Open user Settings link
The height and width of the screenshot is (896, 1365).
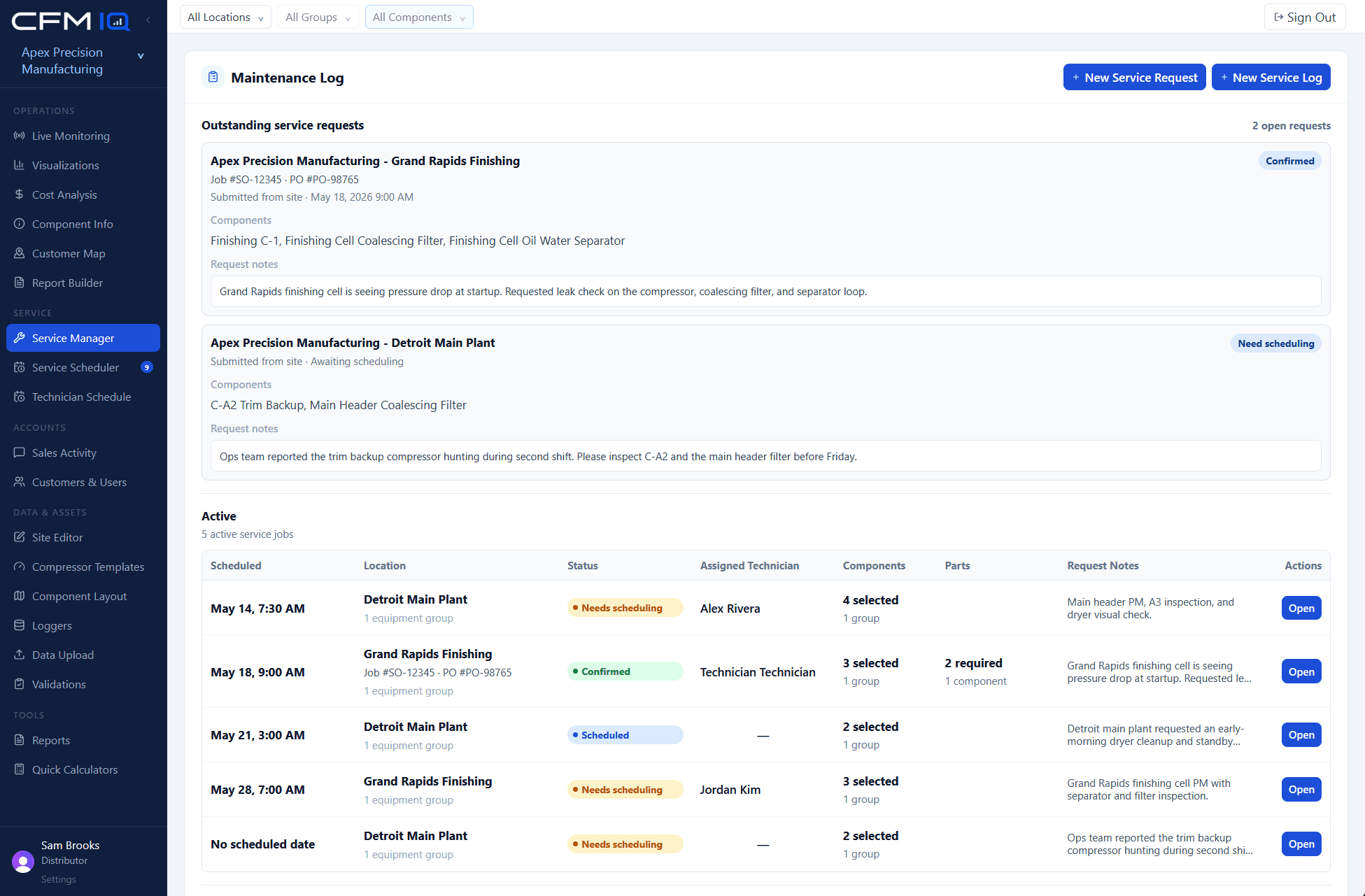[59, 879]
